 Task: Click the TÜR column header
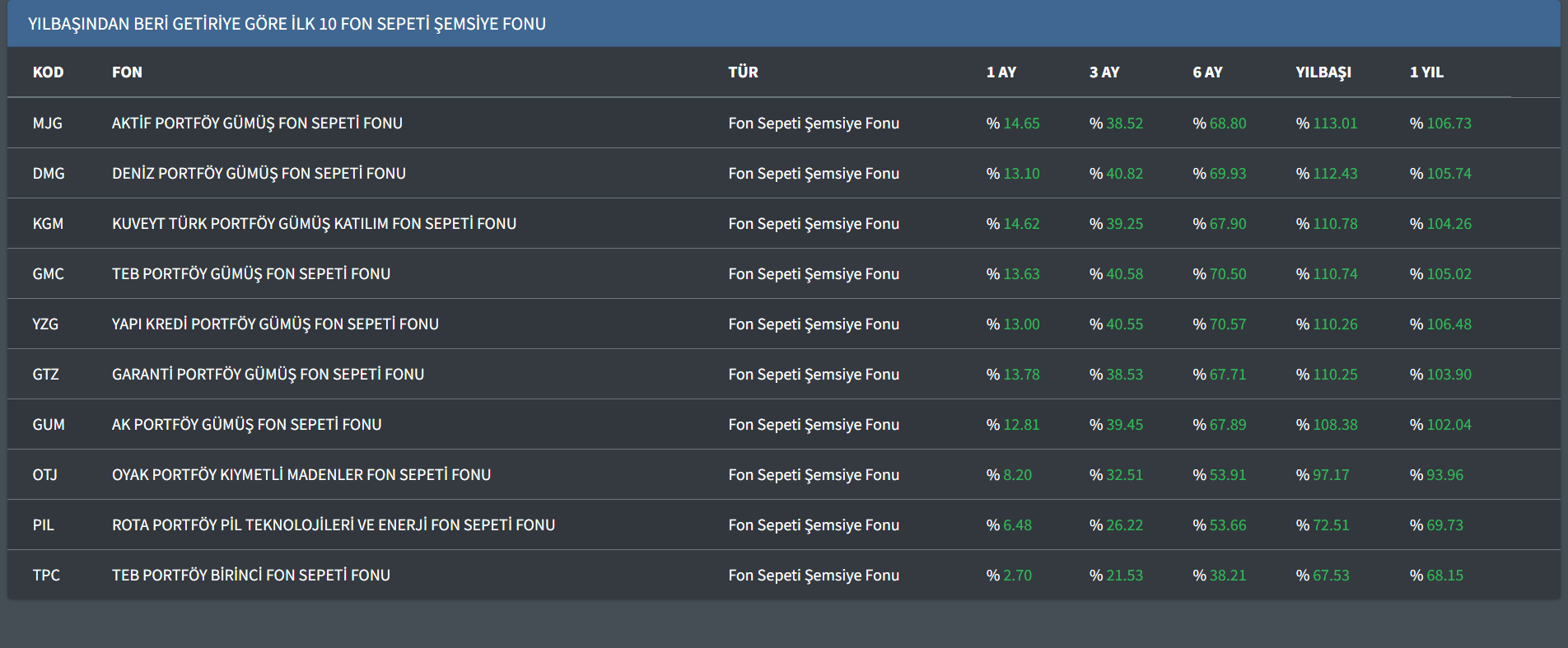pos(743,72)
